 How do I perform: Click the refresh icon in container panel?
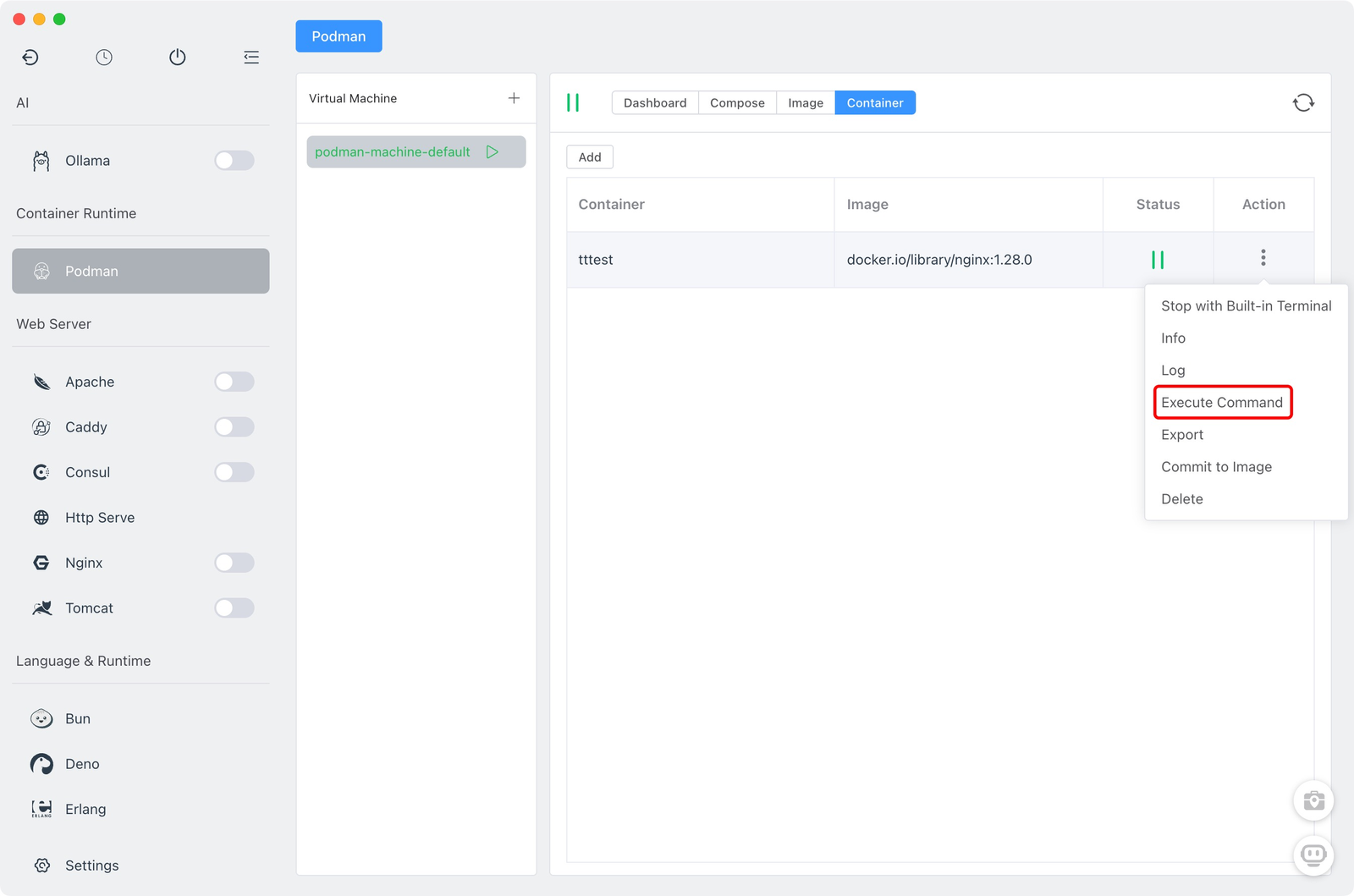pyautogui.click(x=1303, y=102)
